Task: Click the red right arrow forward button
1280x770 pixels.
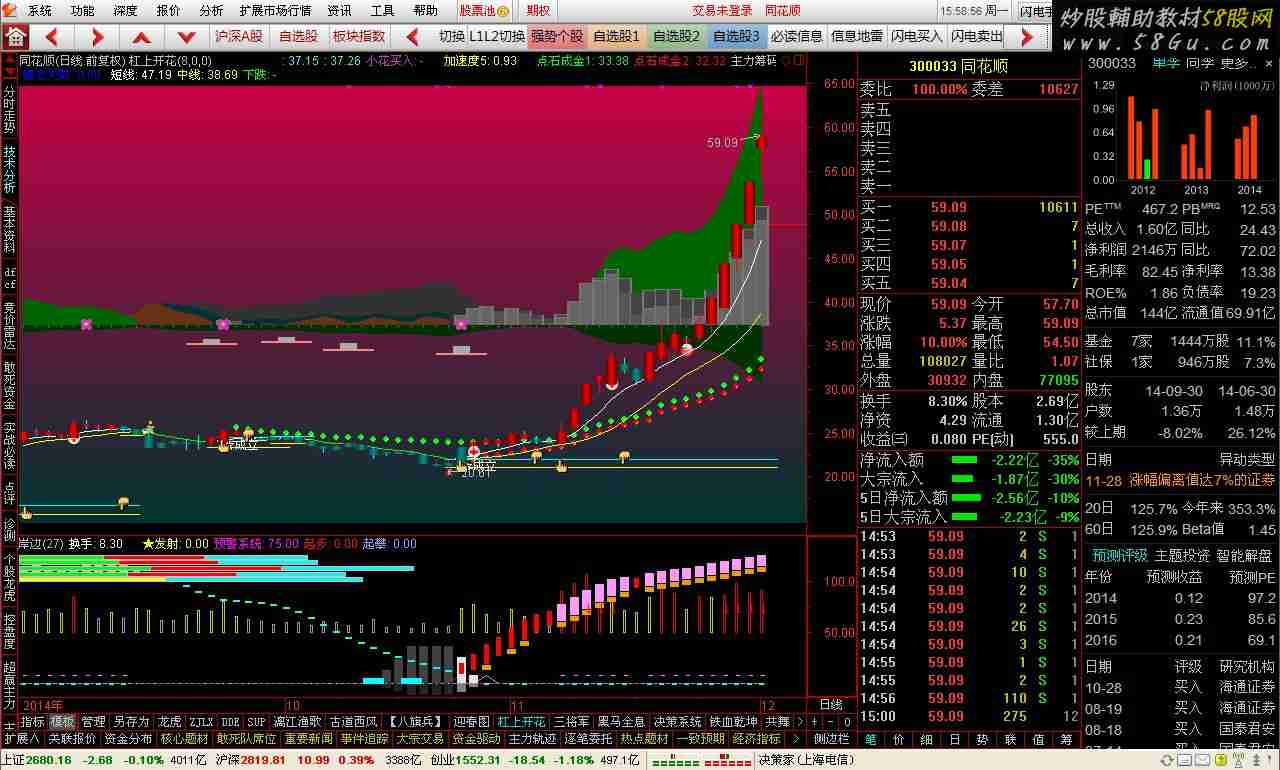Action: coord(98,37)
